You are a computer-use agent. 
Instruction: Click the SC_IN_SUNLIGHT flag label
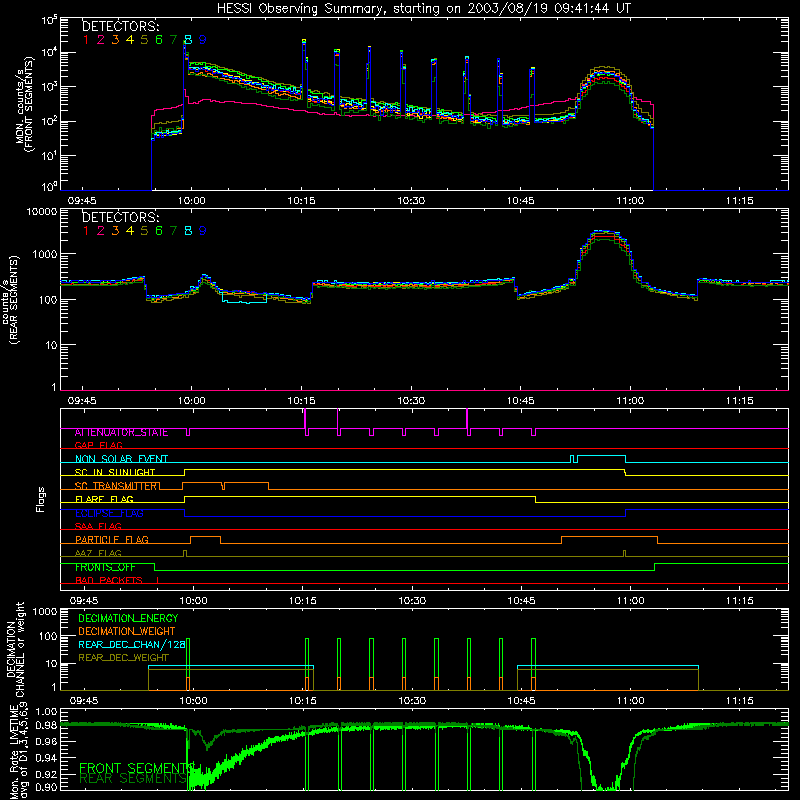115,472
